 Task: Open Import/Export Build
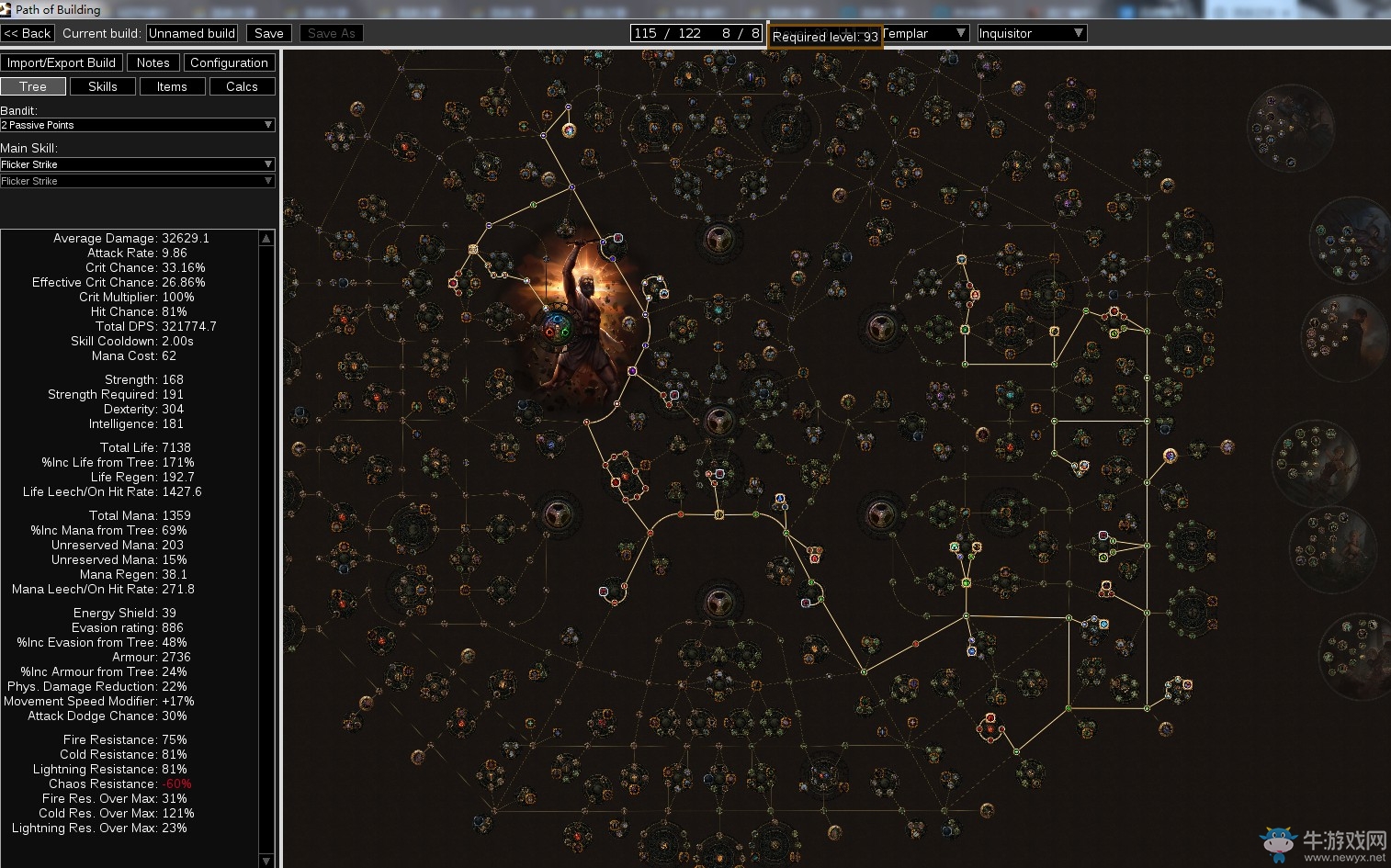point(62,62)
